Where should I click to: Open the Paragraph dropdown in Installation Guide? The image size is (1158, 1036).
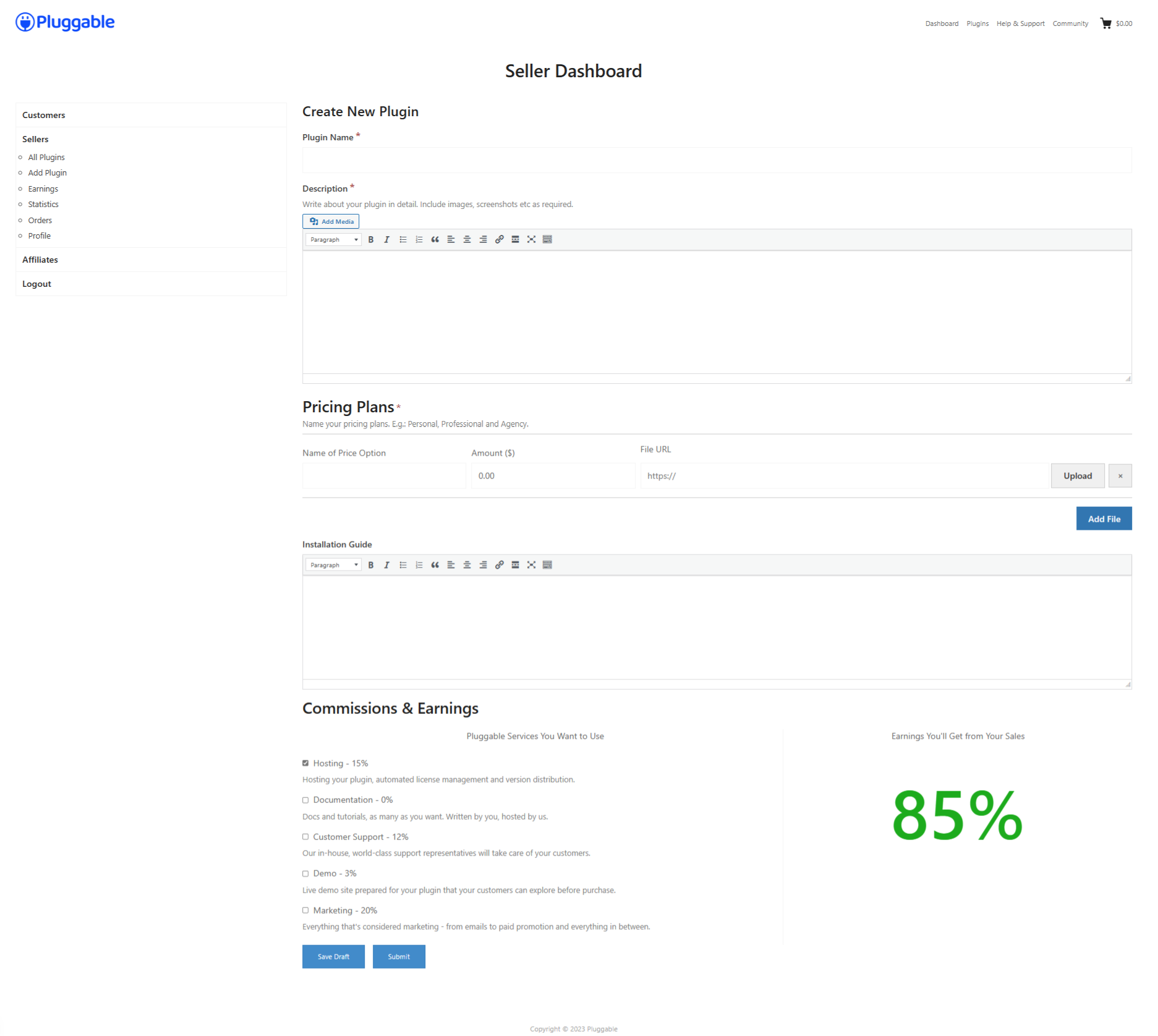coord(333,564)
